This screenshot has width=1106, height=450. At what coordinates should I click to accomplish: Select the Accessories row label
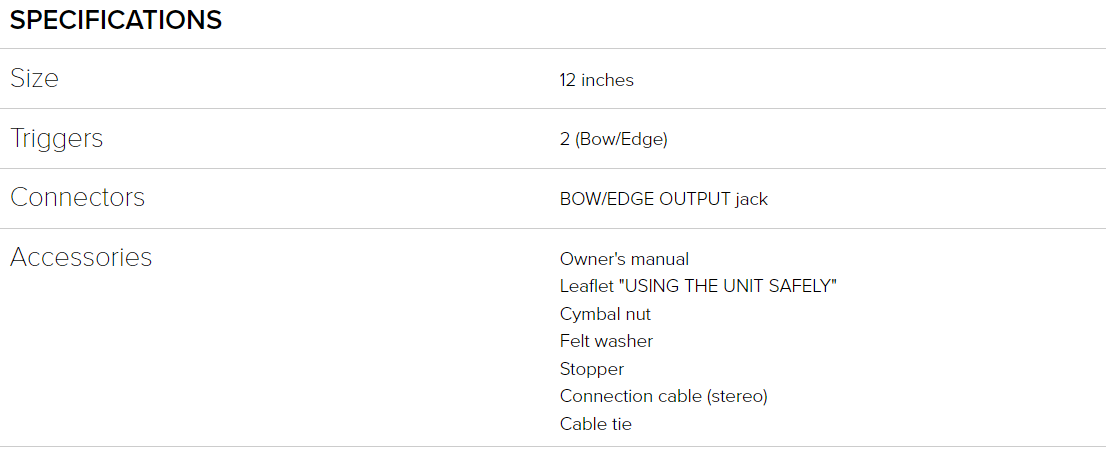(81, 258)
